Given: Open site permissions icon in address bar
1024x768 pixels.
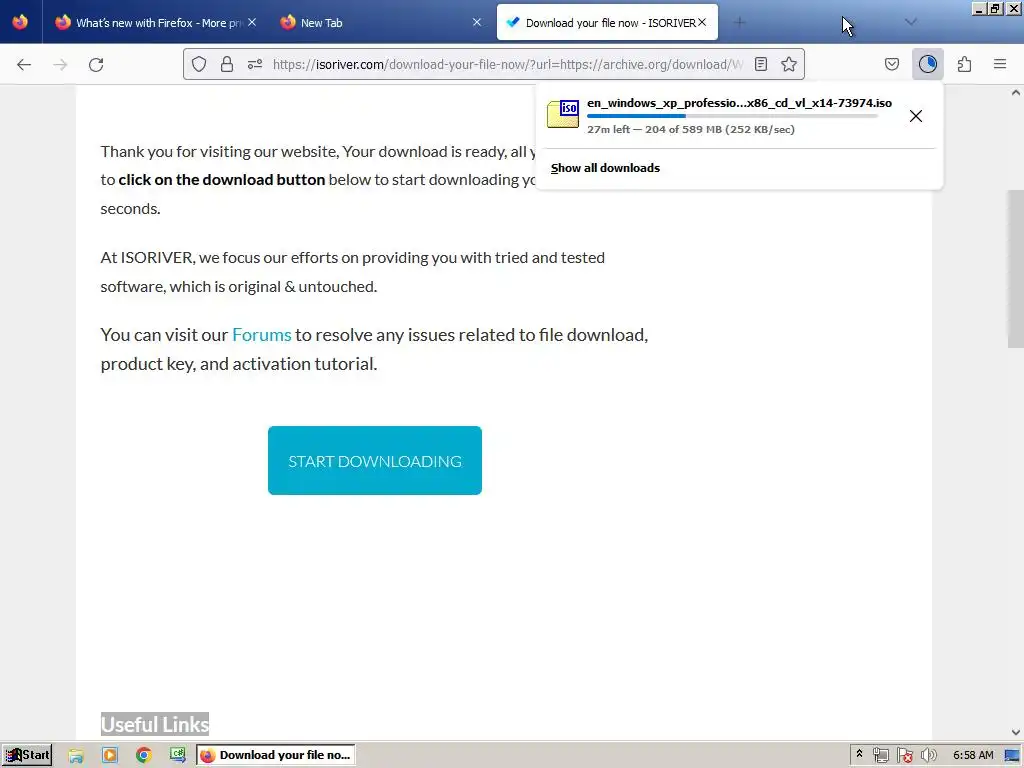Looking at the screenshot, I should (x=255, y=64).
